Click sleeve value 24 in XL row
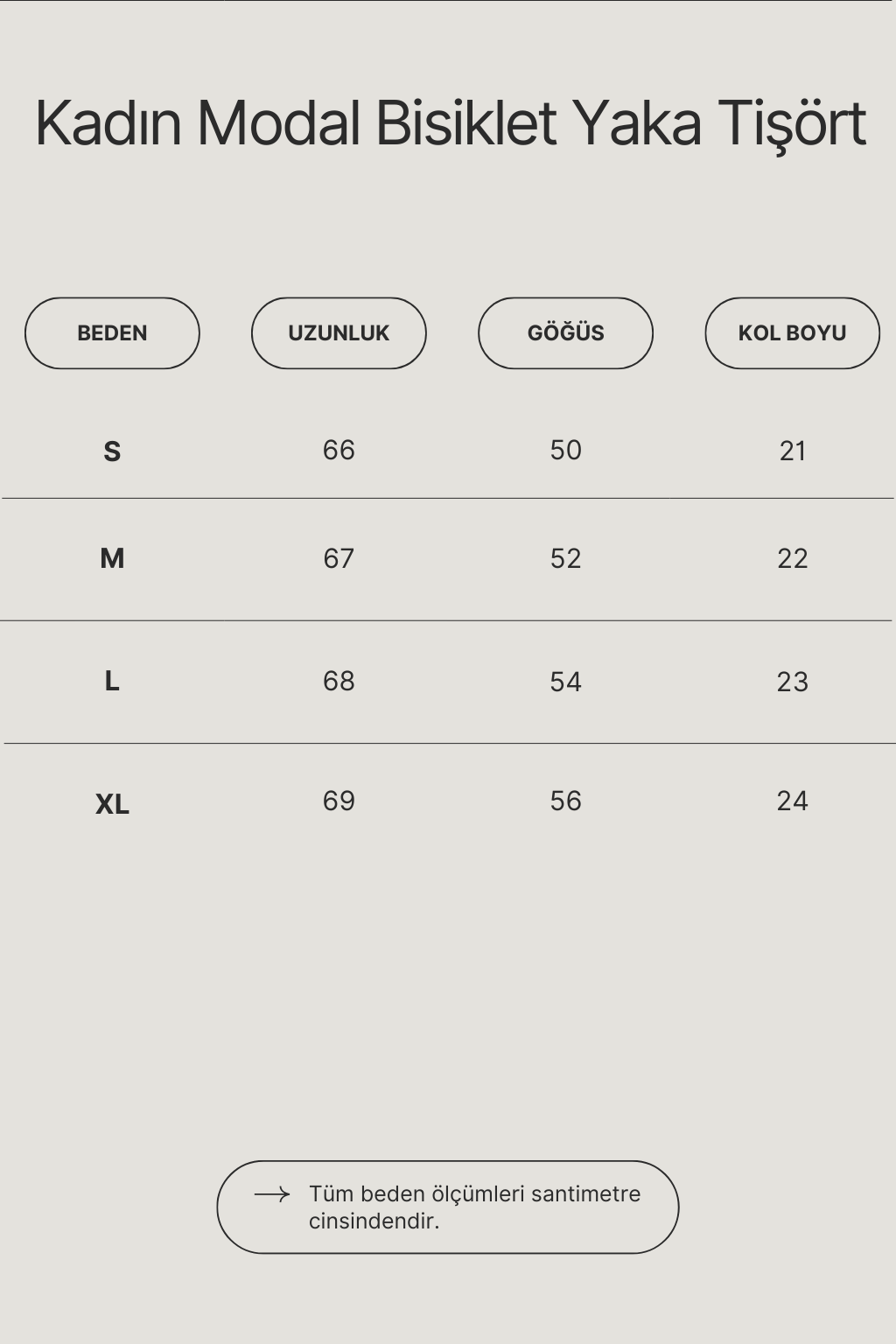 pos(792,801)
